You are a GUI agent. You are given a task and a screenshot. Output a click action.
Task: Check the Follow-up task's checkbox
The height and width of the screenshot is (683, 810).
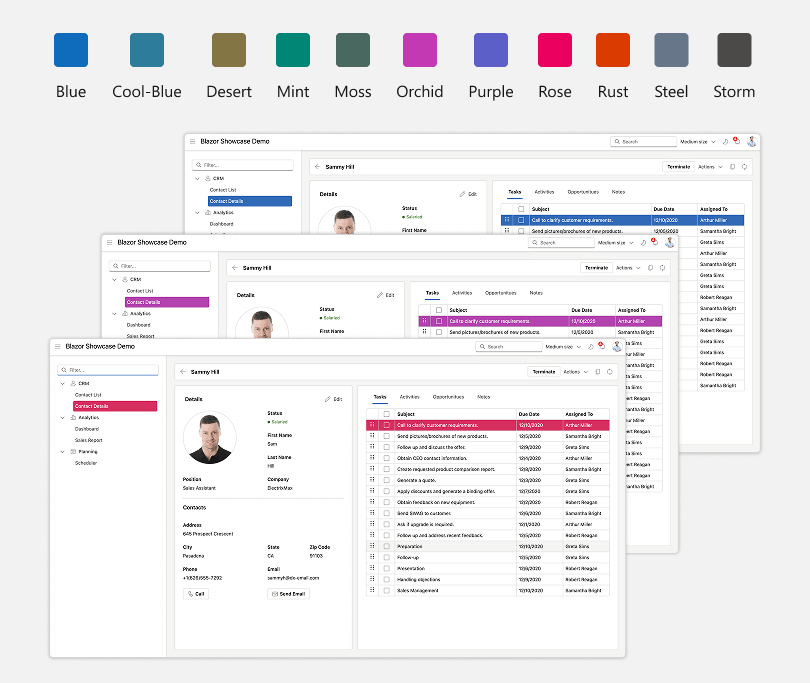click(x=386, y=556)
